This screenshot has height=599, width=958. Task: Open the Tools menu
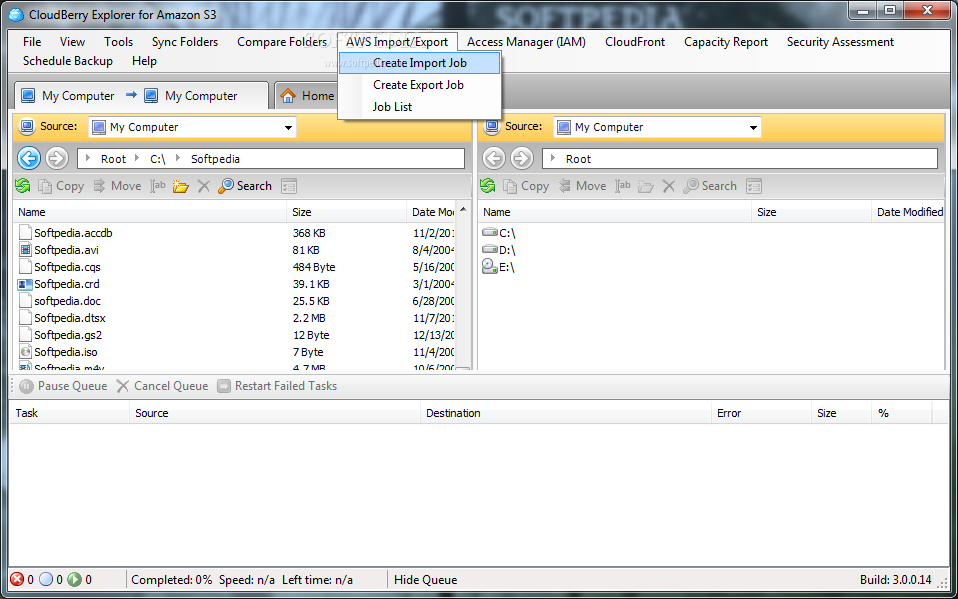coord(119,42)
